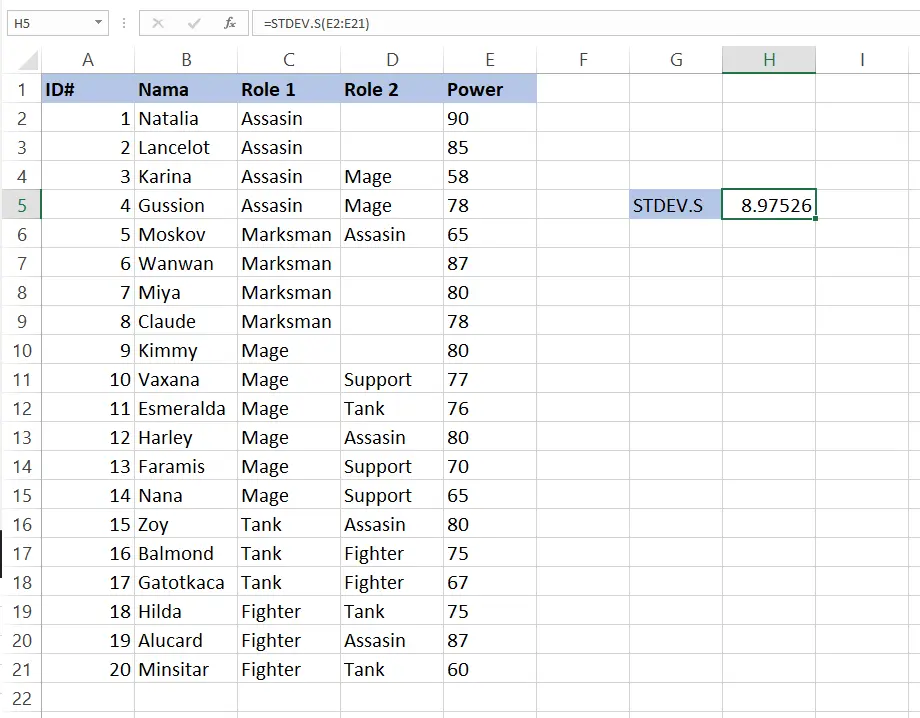Select row 22 header
Image resolution: width=920 pixels, height=718 pixels.
[x=21, y=699]
